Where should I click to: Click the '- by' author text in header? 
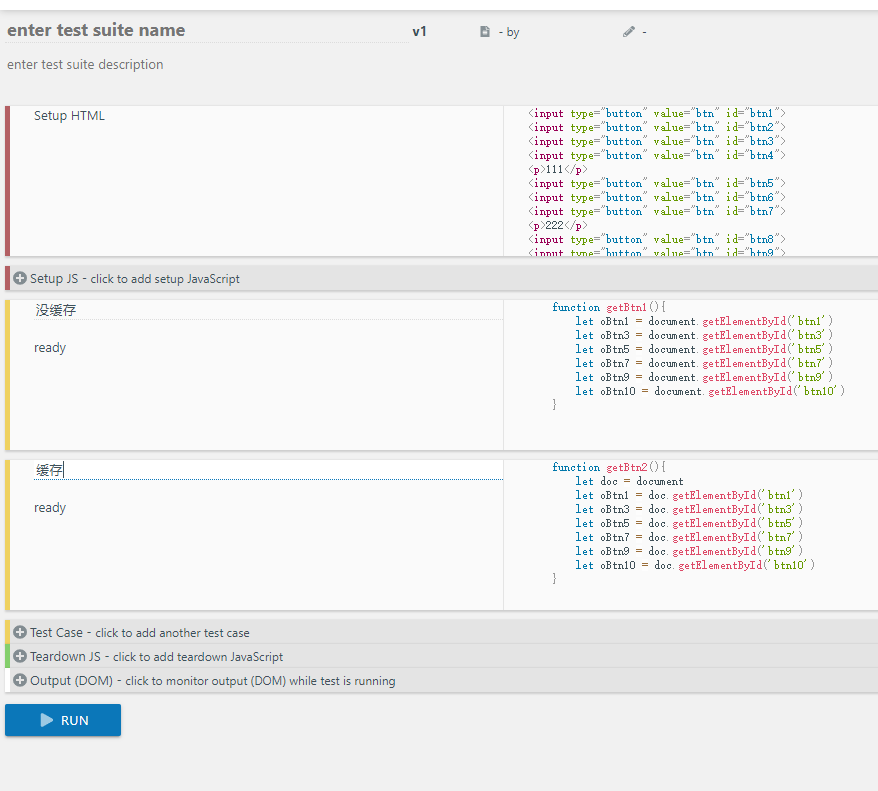click(x=509, y=32)
